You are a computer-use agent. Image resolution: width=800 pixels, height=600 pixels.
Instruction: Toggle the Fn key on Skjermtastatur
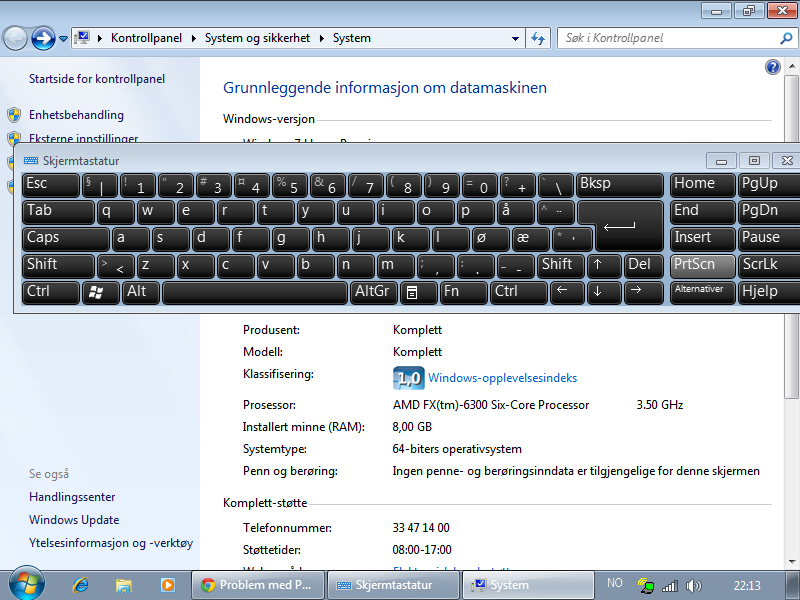[x=463, y=293]
